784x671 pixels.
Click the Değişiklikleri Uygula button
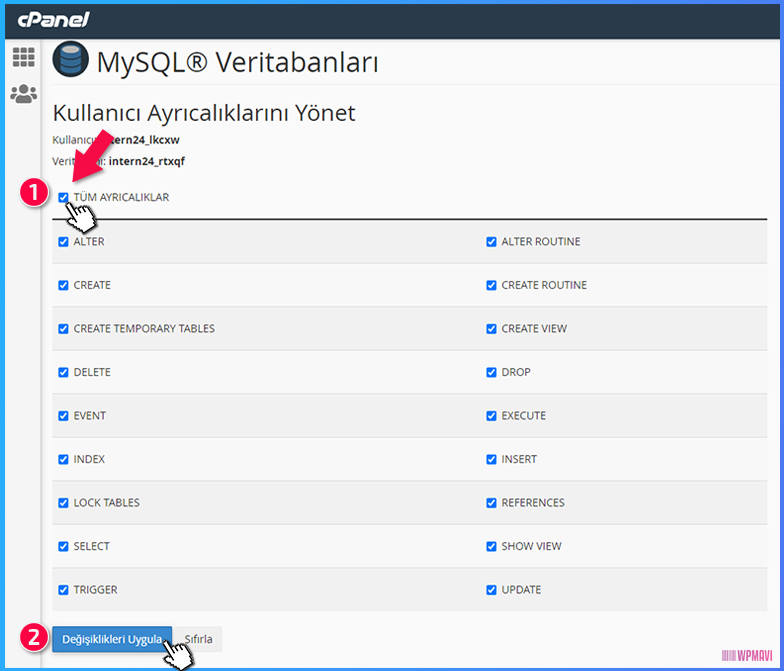pyautogui.click(x=112, y=639)
